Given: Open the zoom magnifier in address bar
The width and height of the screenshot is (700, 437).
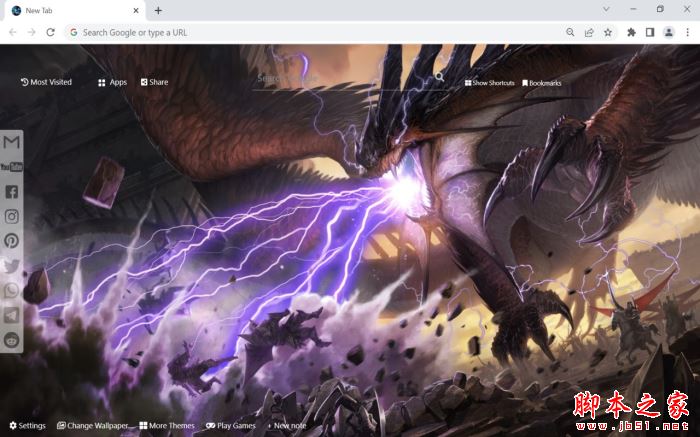Looking at the screenshot, I should coord(570,32).
